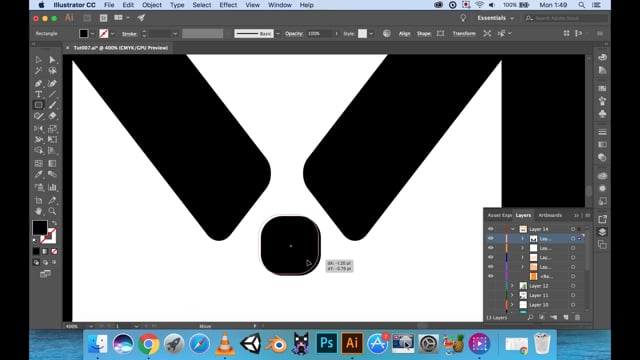This screenshot has width=640, height=360.
Task: Select the Column Graph tool
Action: click(52, 187)
